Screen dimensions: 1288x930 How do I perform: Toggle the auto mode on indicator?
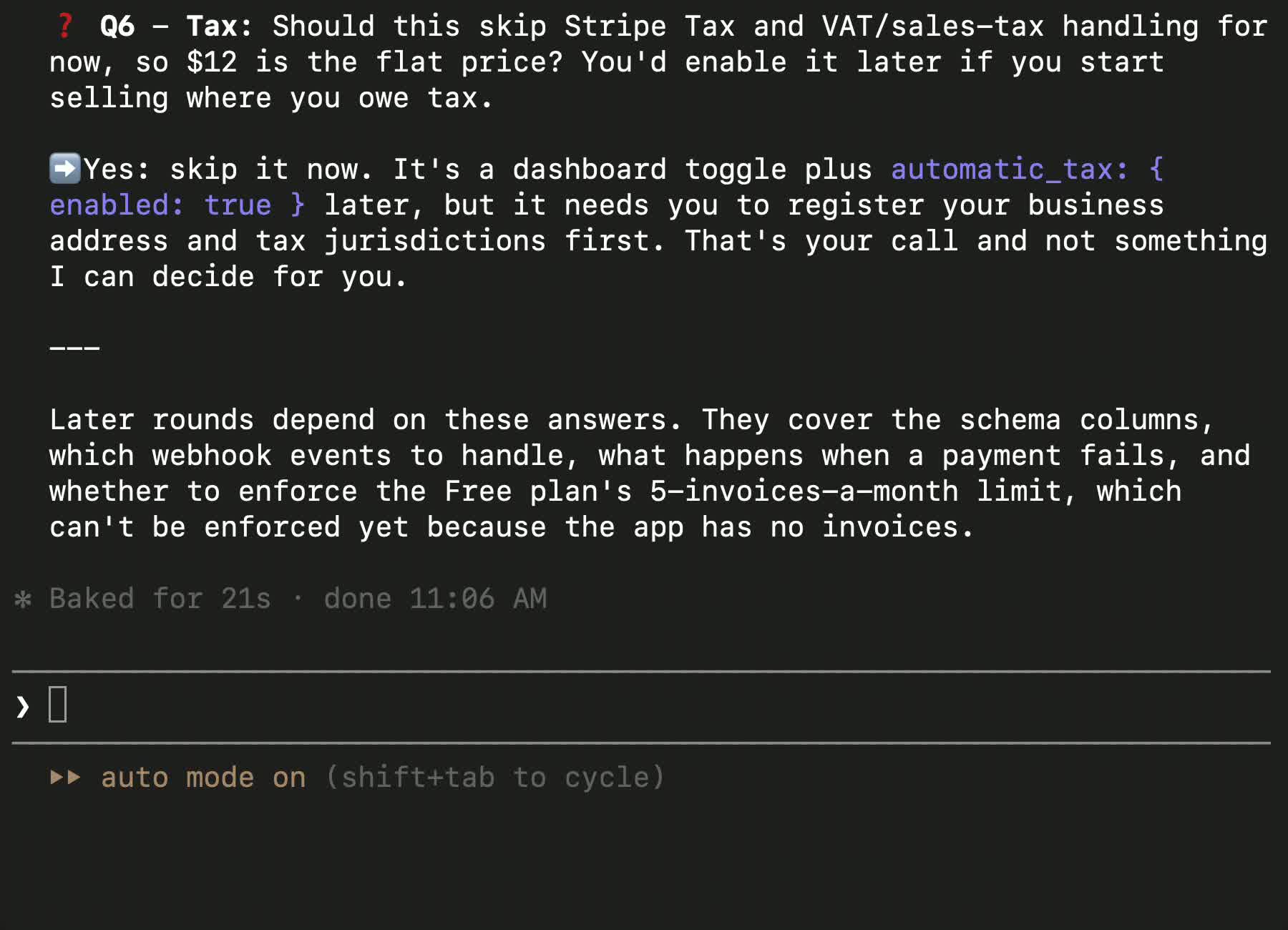(x=203, y=777)
